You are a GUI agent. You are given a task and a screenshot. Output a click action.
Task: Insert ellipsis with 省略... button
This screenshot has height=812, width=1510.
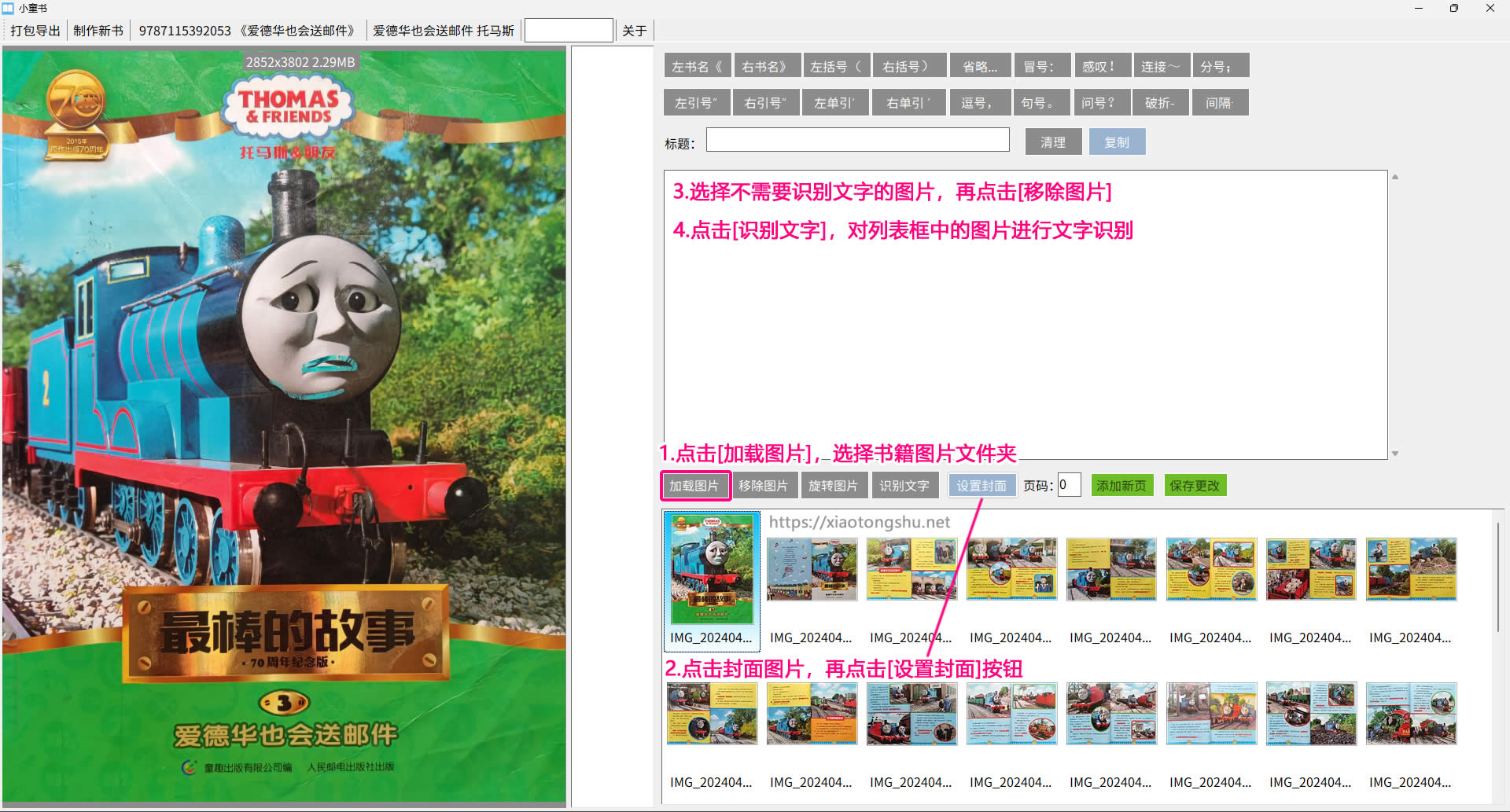[x=980, y=66]
